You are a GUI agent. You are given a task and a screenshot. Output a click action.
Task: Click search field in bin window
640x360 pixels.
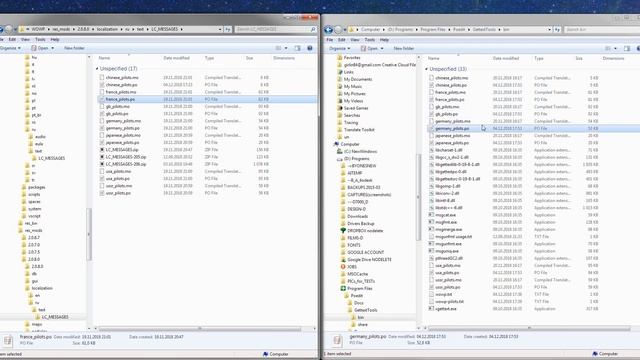click(x=602, y=29)
